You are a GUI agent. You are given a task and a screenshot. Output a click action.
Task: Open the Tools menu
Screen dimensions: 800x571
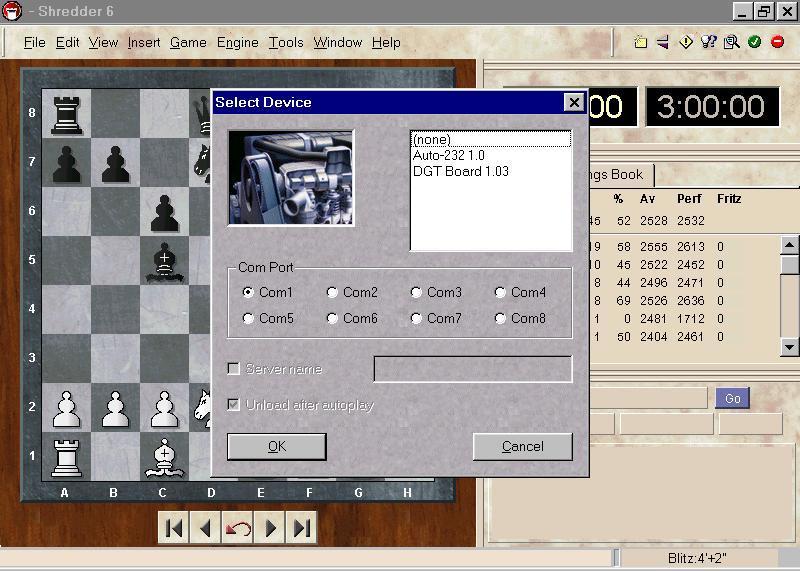coord(286,42)
